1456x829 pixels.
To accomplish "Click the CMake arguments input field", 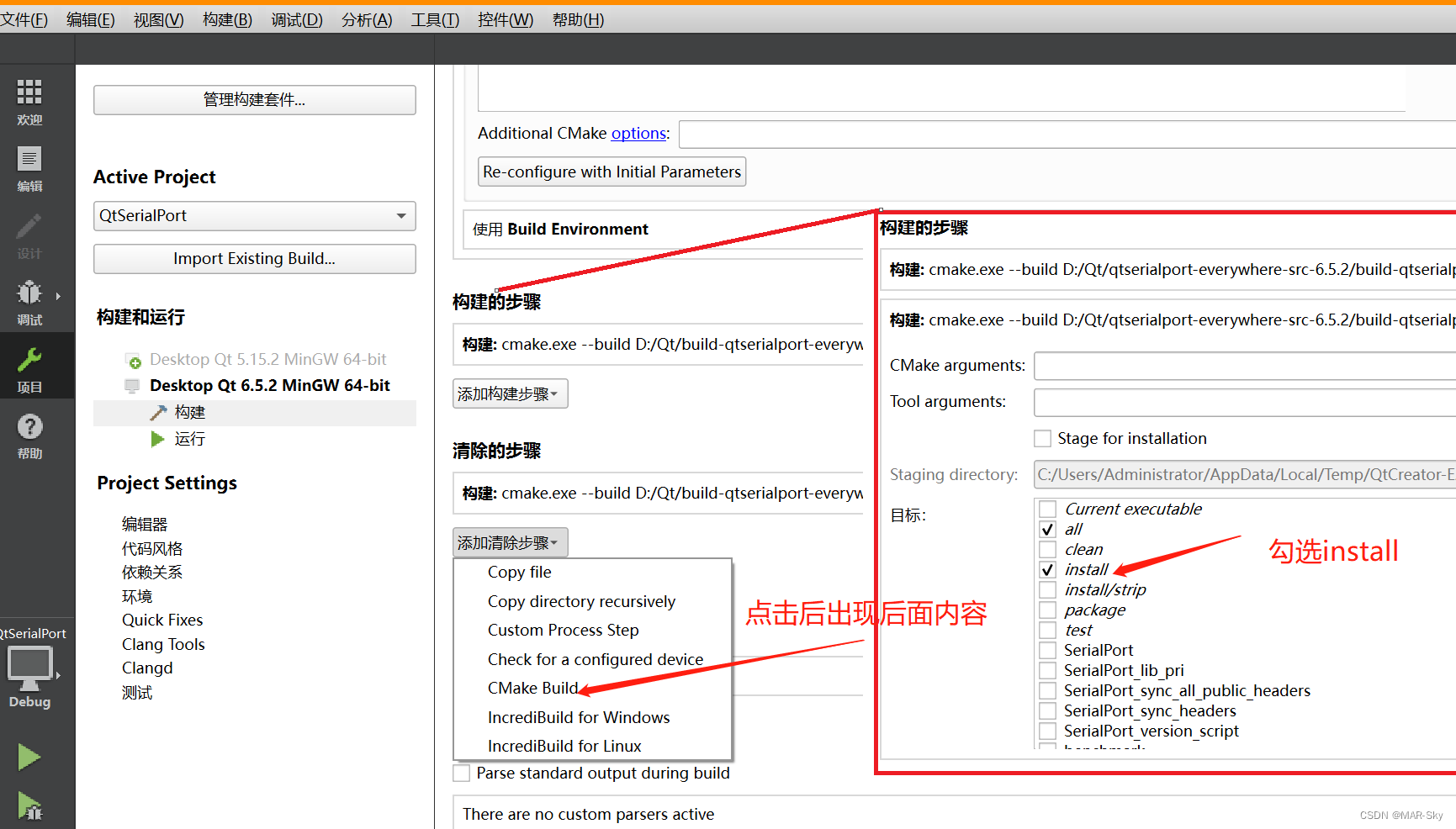I will coord(1244,366).
